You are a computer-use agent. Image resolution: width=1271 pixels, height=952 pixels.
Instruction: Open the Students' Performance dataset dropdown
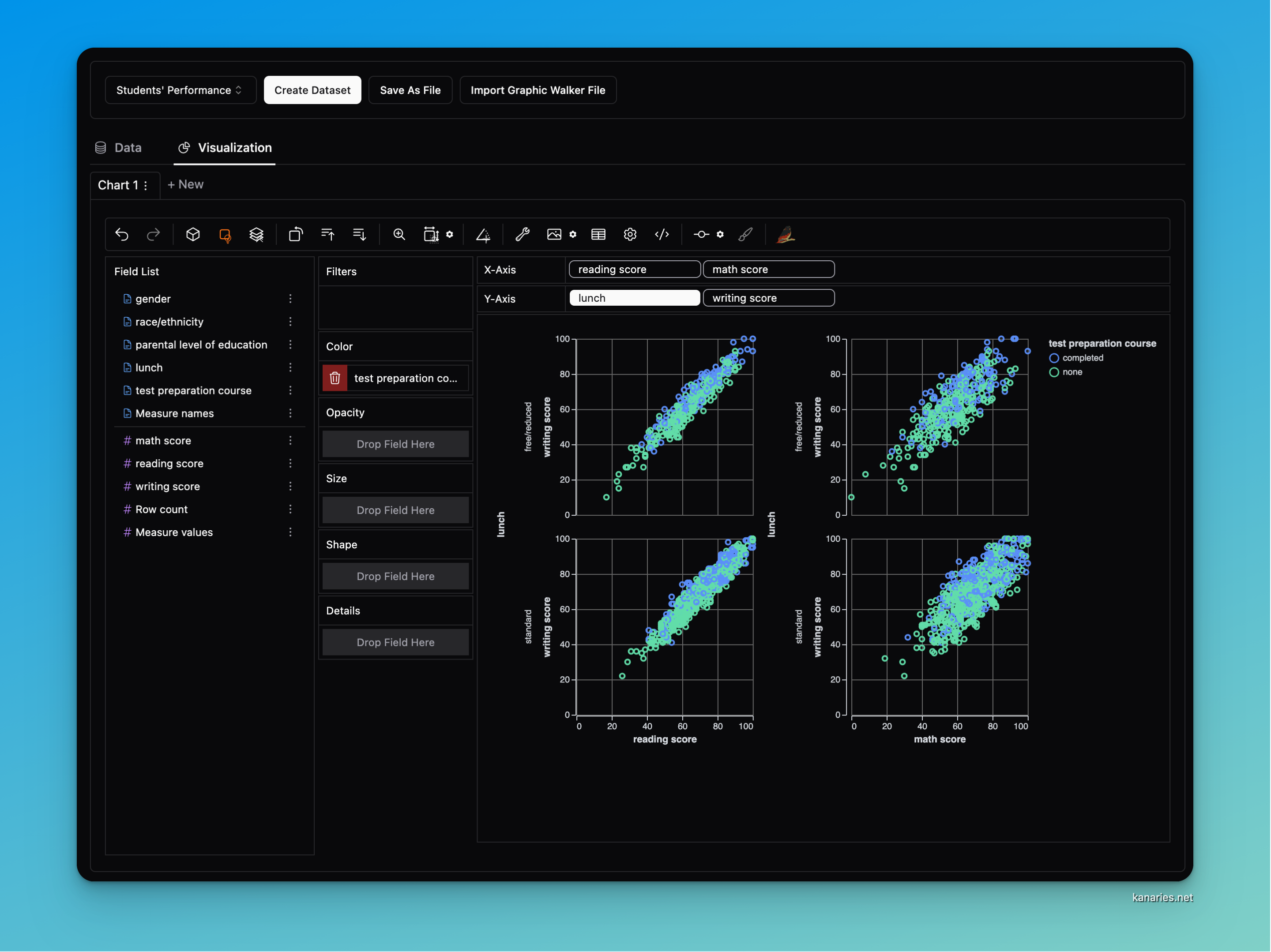point(180,90)
